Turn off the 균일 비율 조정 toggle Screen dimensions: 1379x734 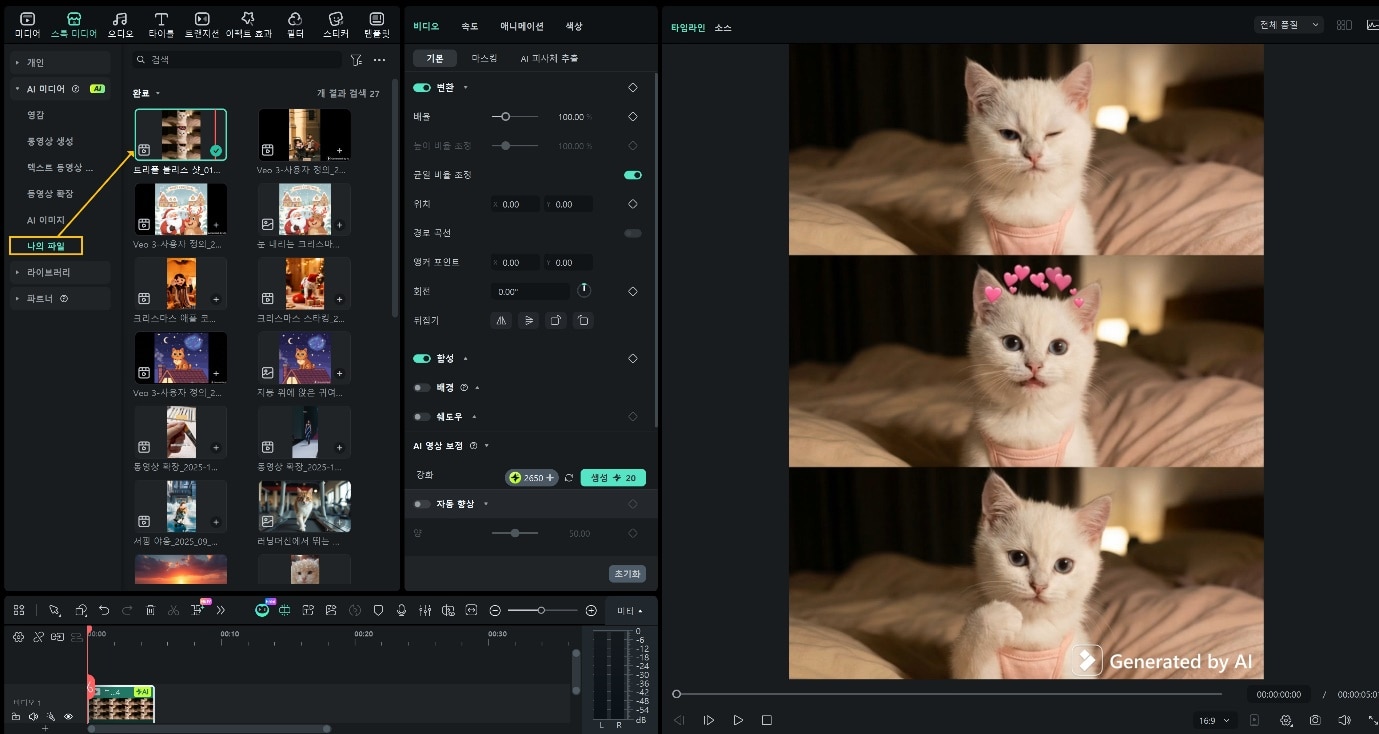point(632,174)
